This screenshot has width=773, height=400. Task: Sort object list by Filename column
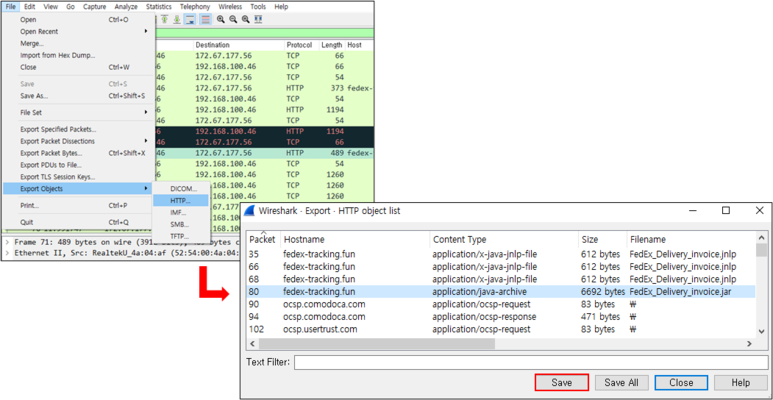pyautogui.click(x=691, y=239)
